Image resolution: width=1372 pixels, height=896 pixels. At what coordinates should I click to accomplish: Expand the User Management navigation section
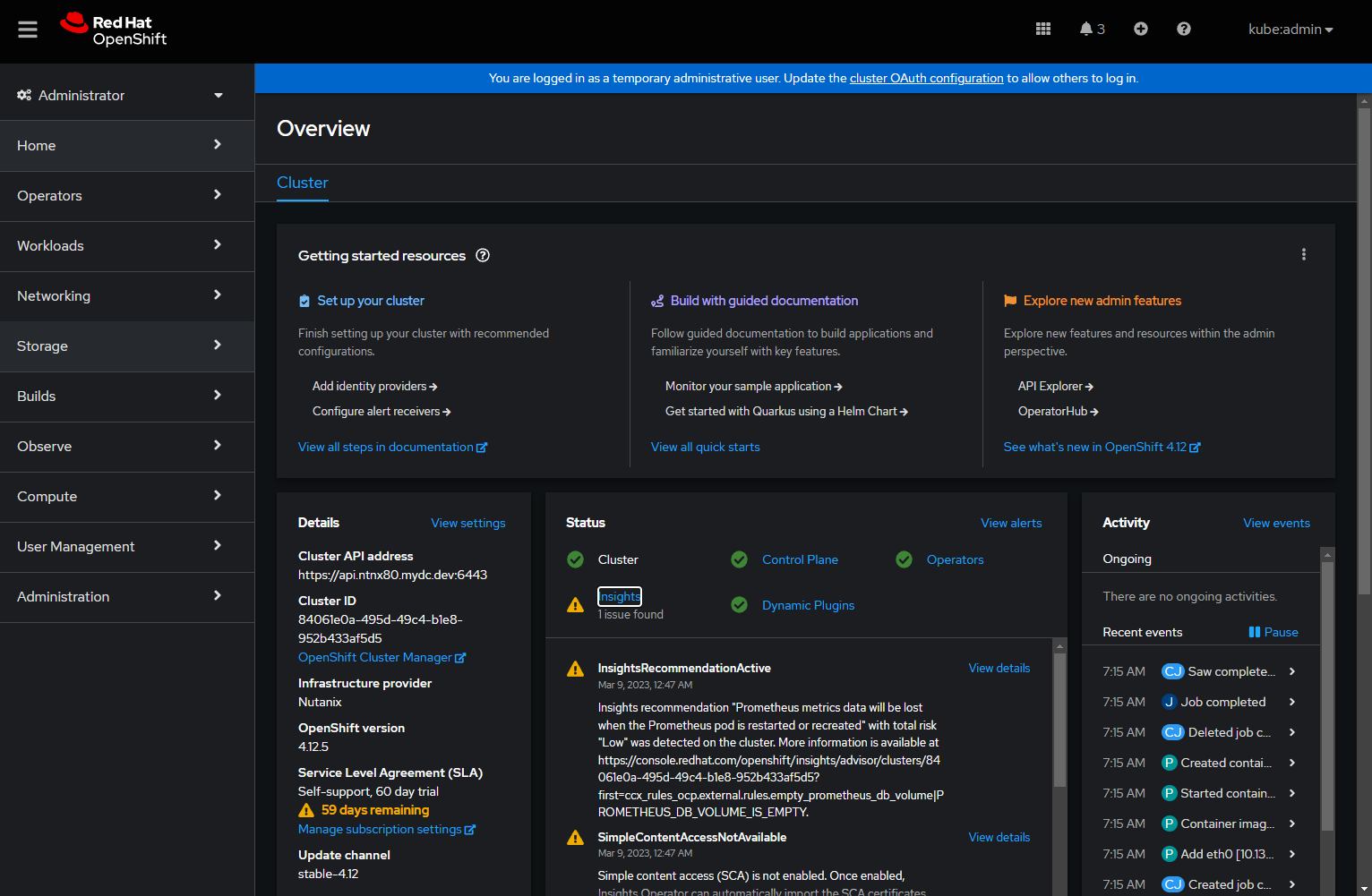click(x=127, y=547)
